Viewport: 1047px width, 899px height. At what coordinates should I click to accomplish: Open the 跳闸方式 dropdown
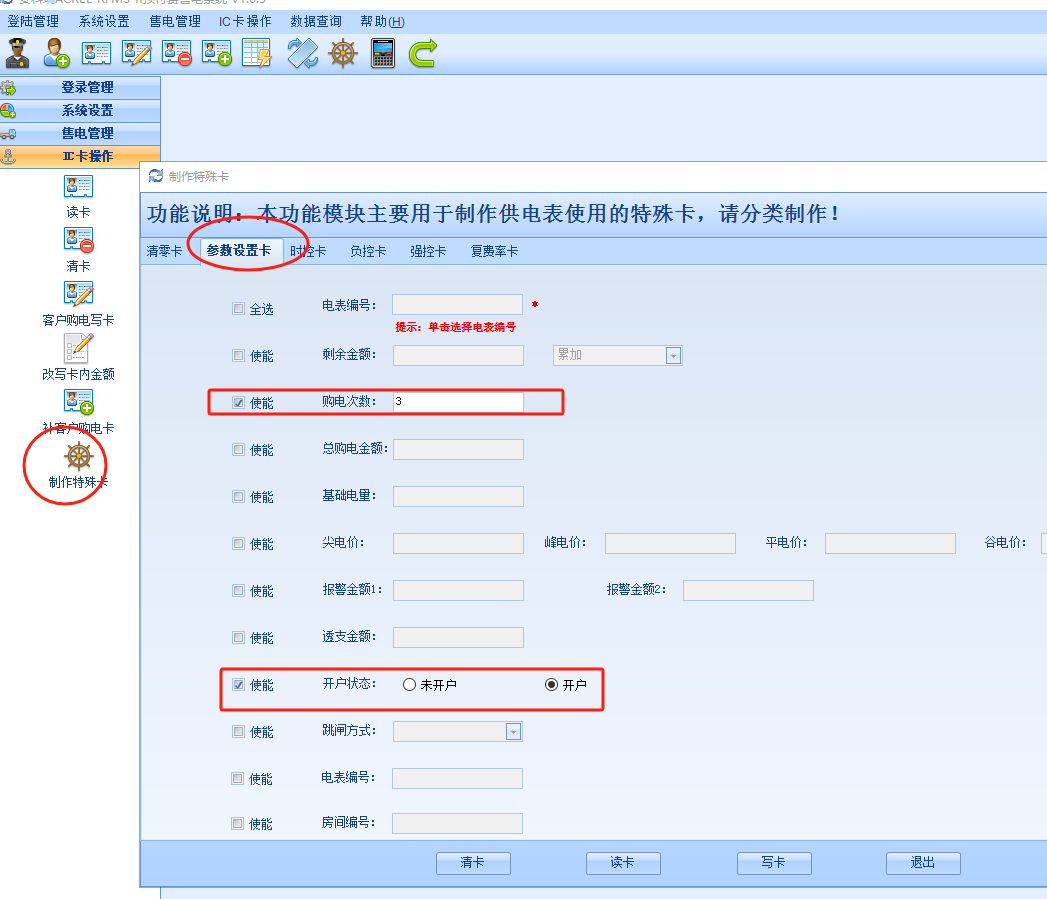(513, 731)
